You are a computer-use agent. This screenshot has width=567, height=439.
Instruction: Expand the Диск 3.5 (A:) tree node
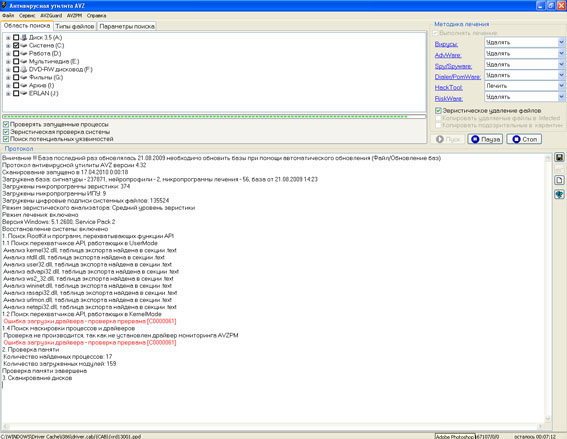(8, 38)
